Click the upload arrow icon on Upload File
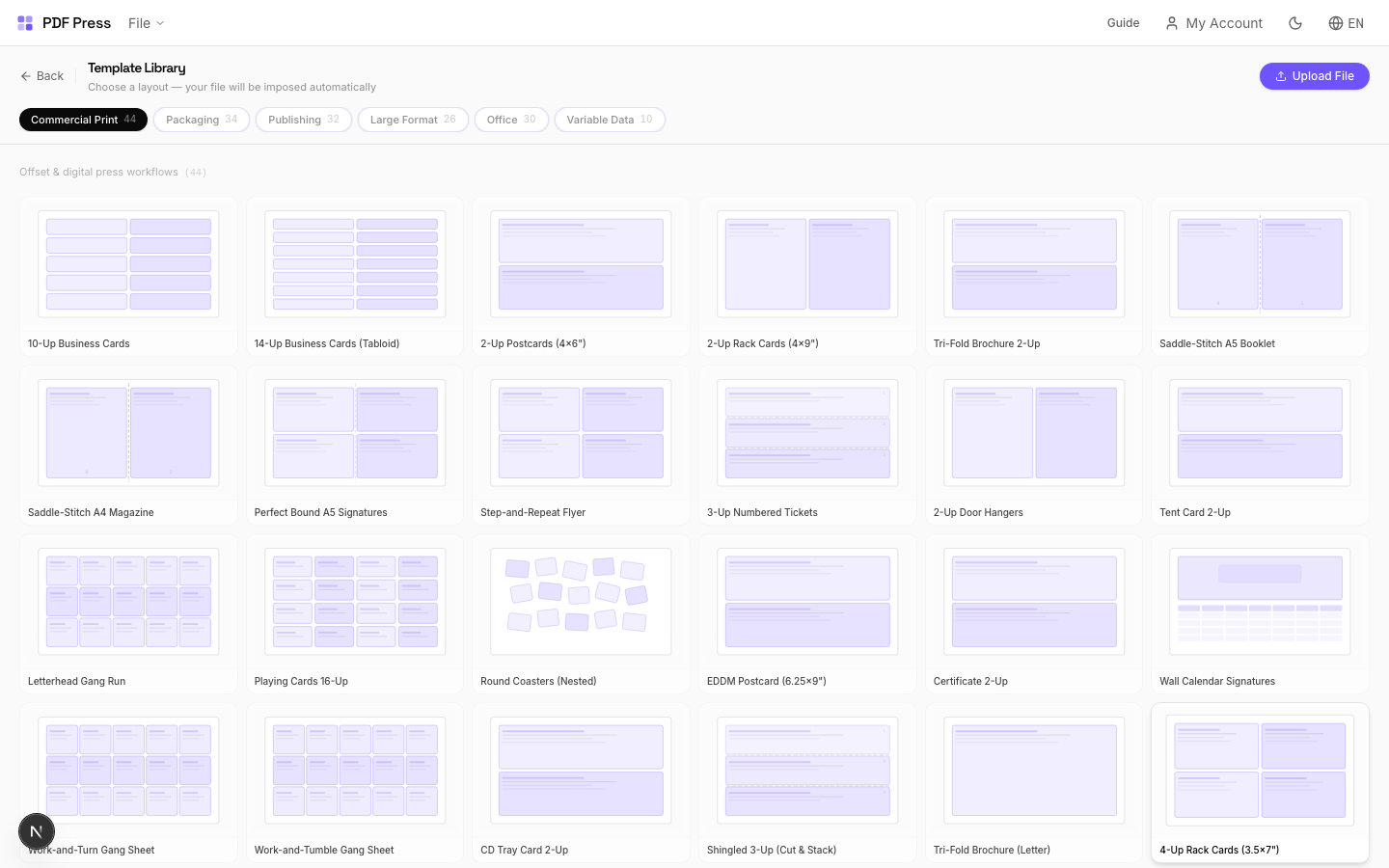The image size is (1389, 868). [x=1282, y=75]
